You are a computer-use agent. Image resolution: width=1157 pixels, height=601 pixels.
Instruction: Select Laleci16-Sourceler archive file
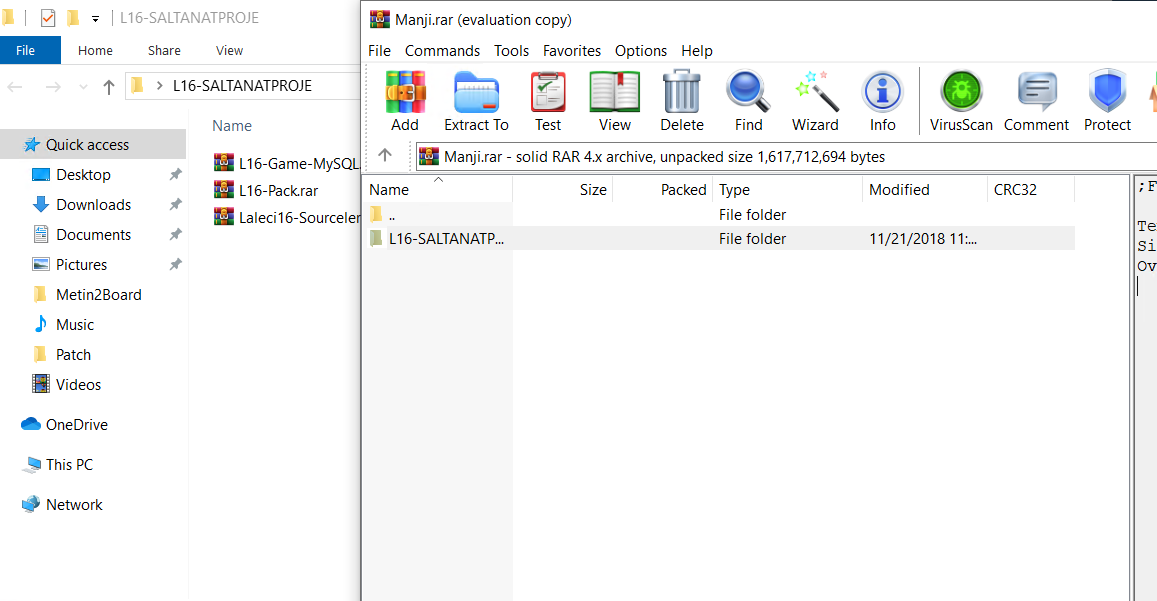tap(286, 218)
